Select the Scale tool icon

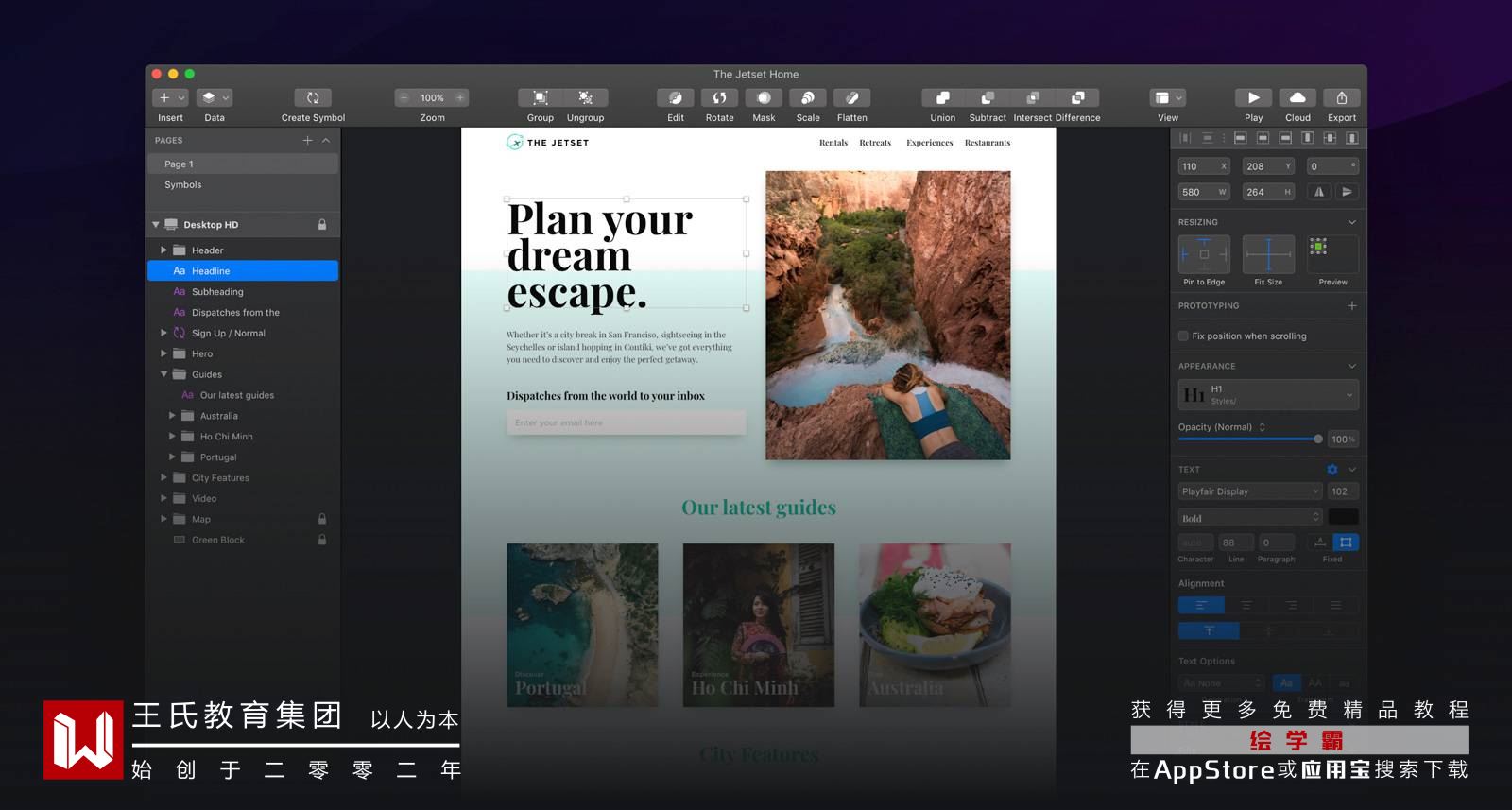coord(808,97)
